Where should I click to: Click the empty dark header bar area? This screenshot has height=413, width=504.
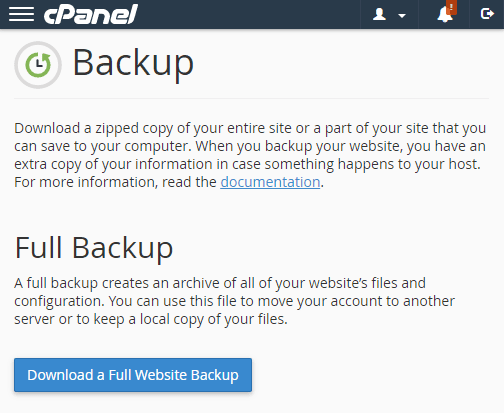(249, 14)
